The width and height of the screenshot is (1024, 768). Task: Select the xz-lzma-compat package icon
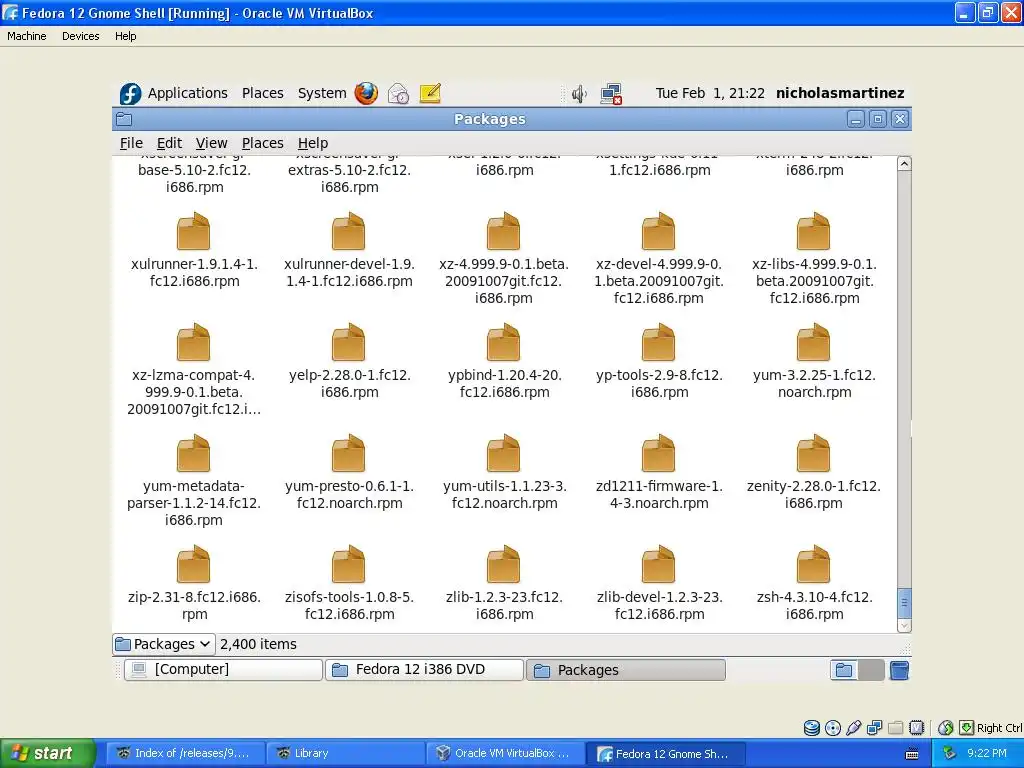(x=194, y=342)
